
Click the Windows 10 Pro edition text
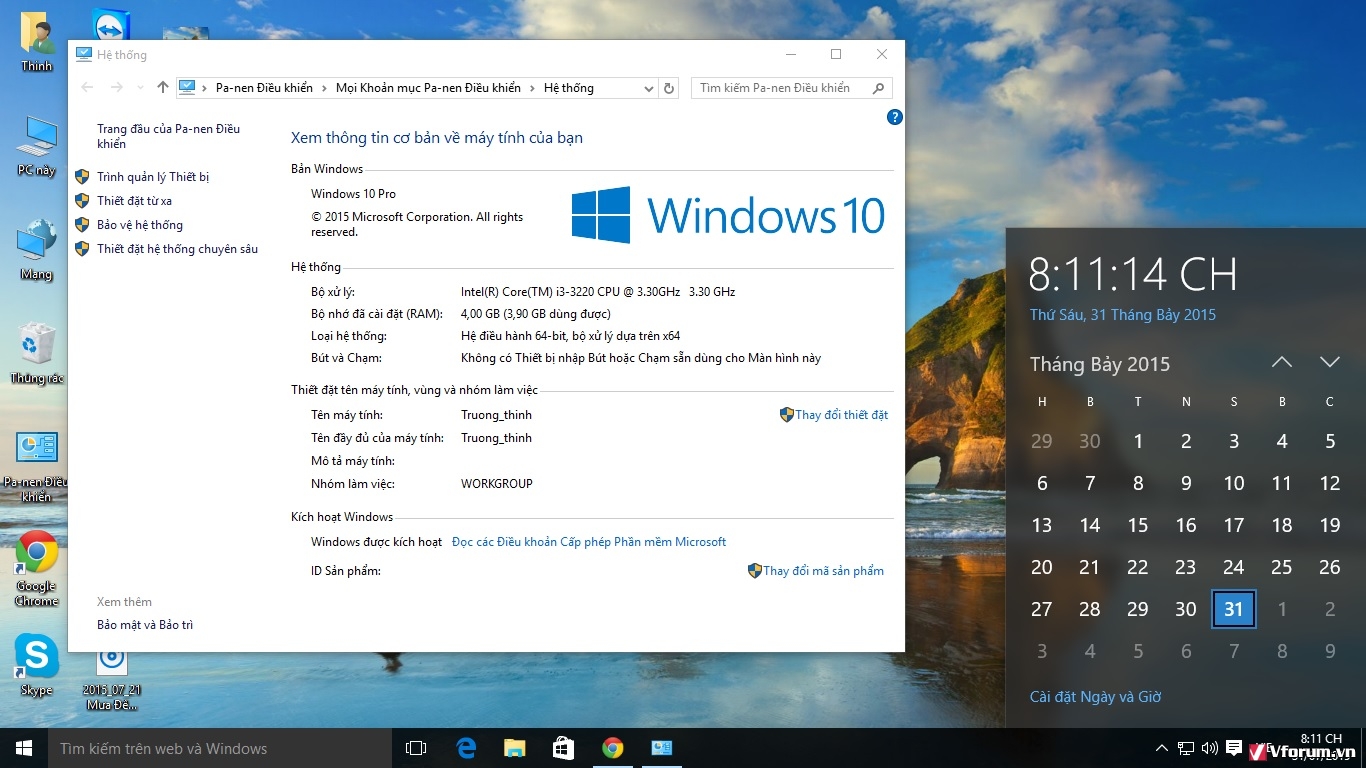coord(353,194)
